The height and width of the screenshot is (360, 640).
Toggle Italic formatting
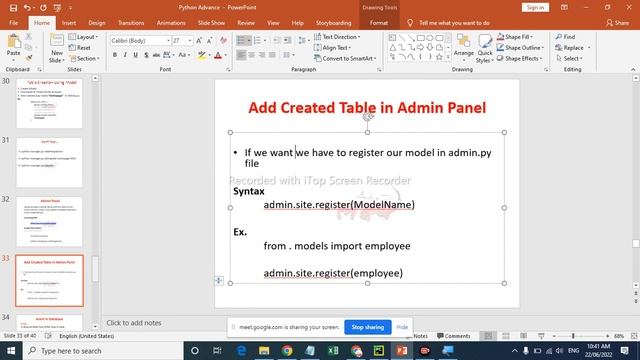click(x=125, y=55)
